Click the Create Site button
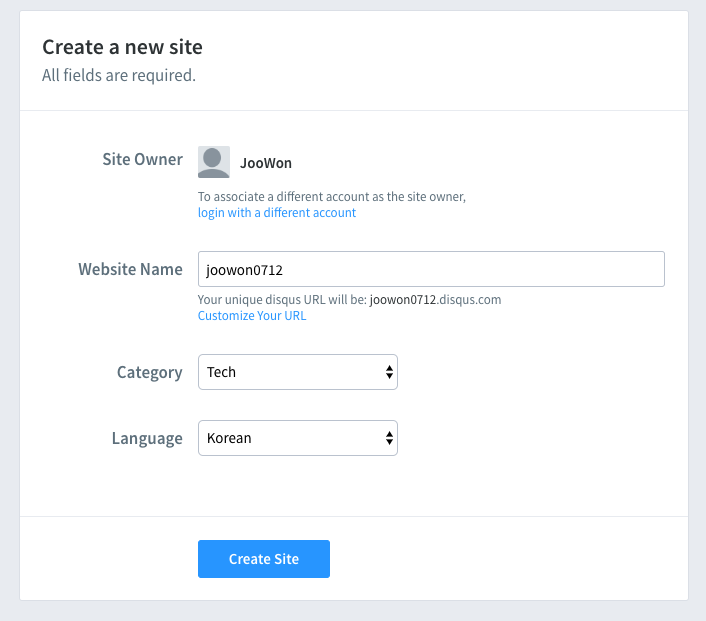The height and width of the screenshot is (621, 706). coord(264,559)
